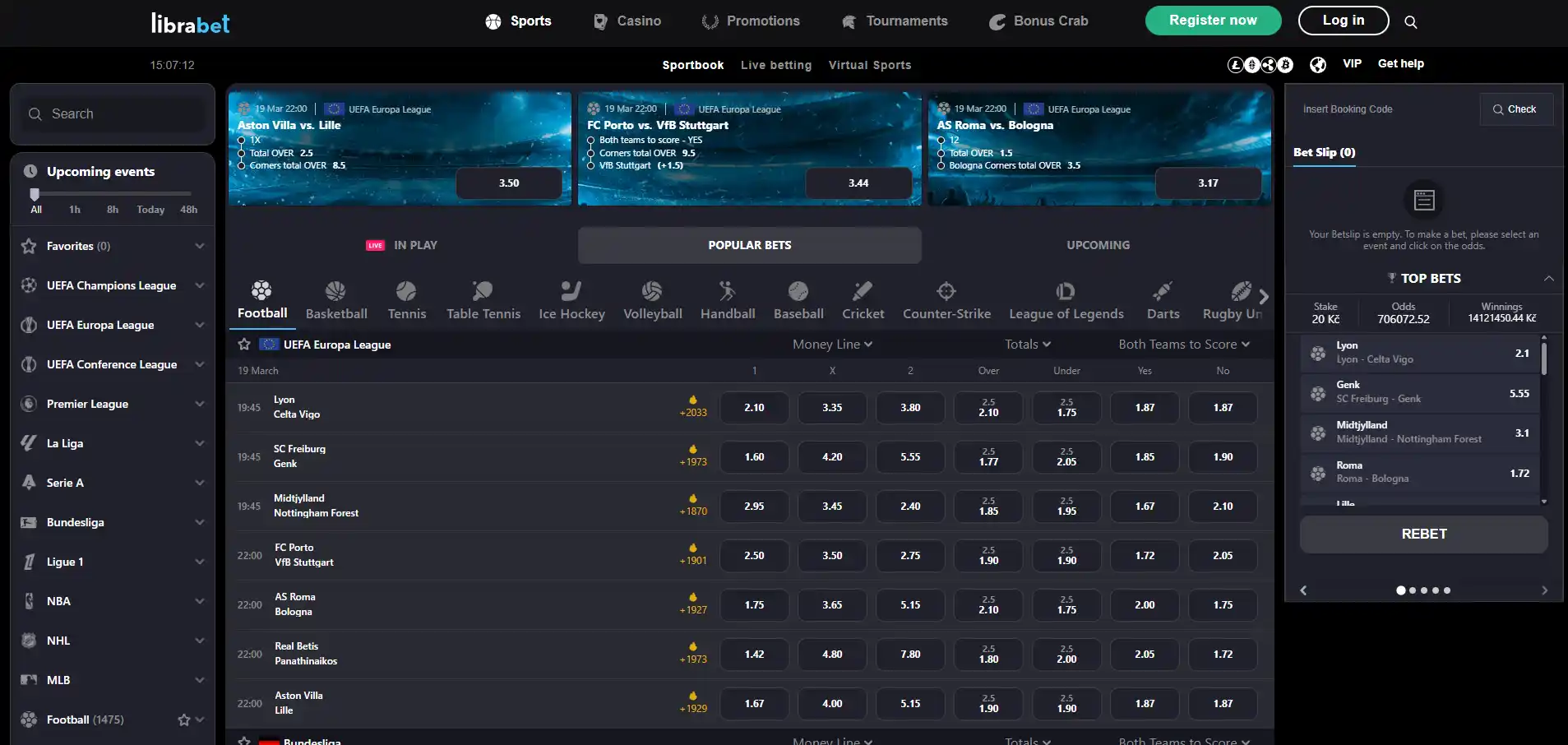The image size is (1568, 745).
Task: Click the Log in button
Action: pos(1344,21)
